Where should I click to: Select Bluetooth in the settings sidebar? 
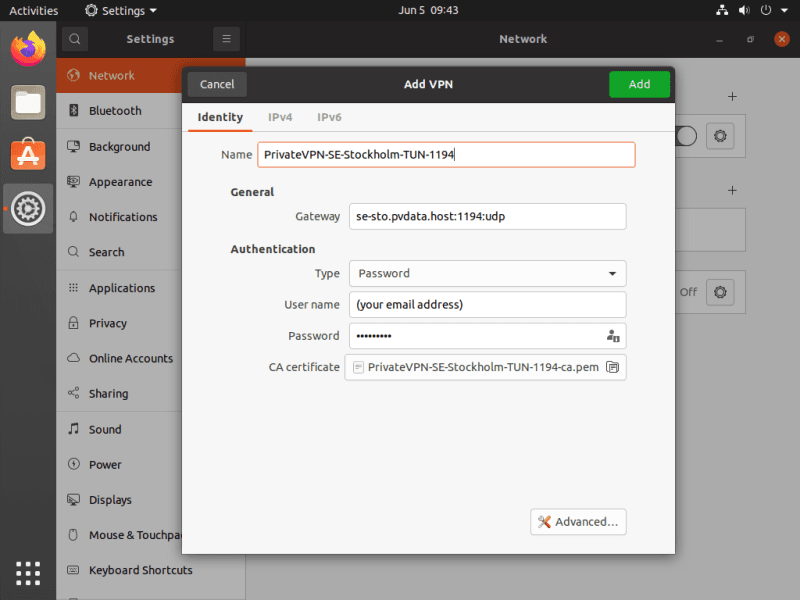[115, 111]
